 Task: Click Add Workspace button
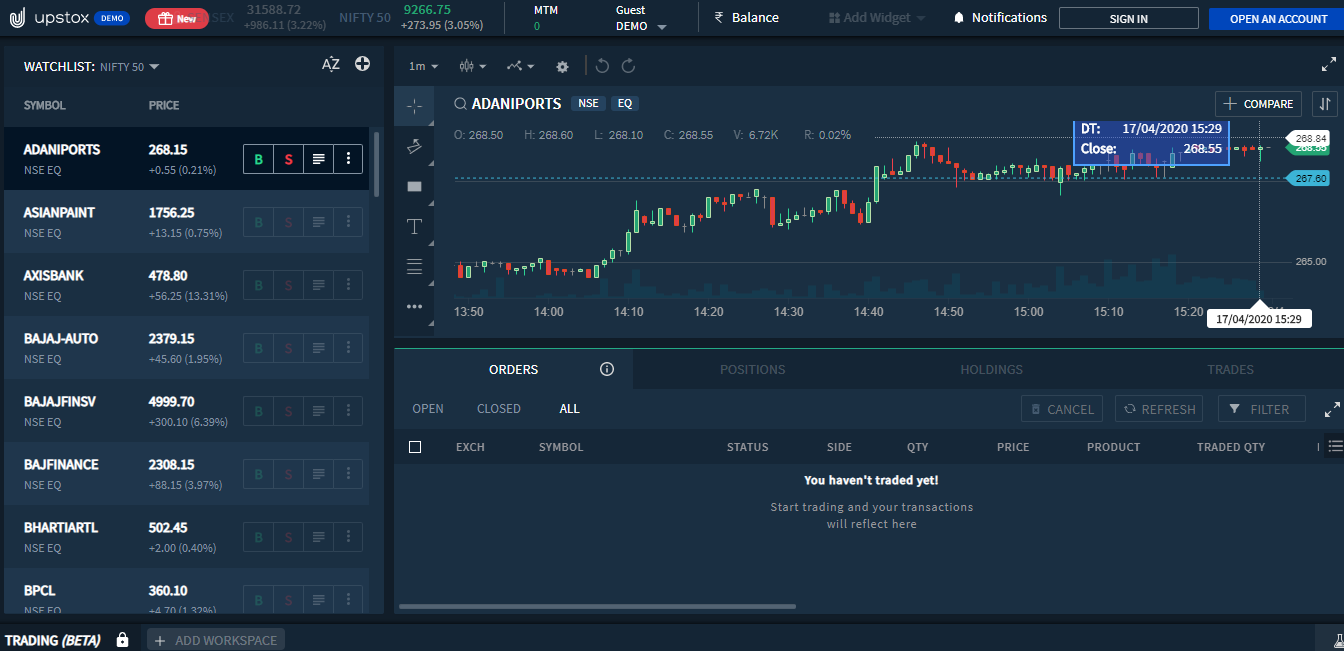pyautogui.click(x=216, y=640)
